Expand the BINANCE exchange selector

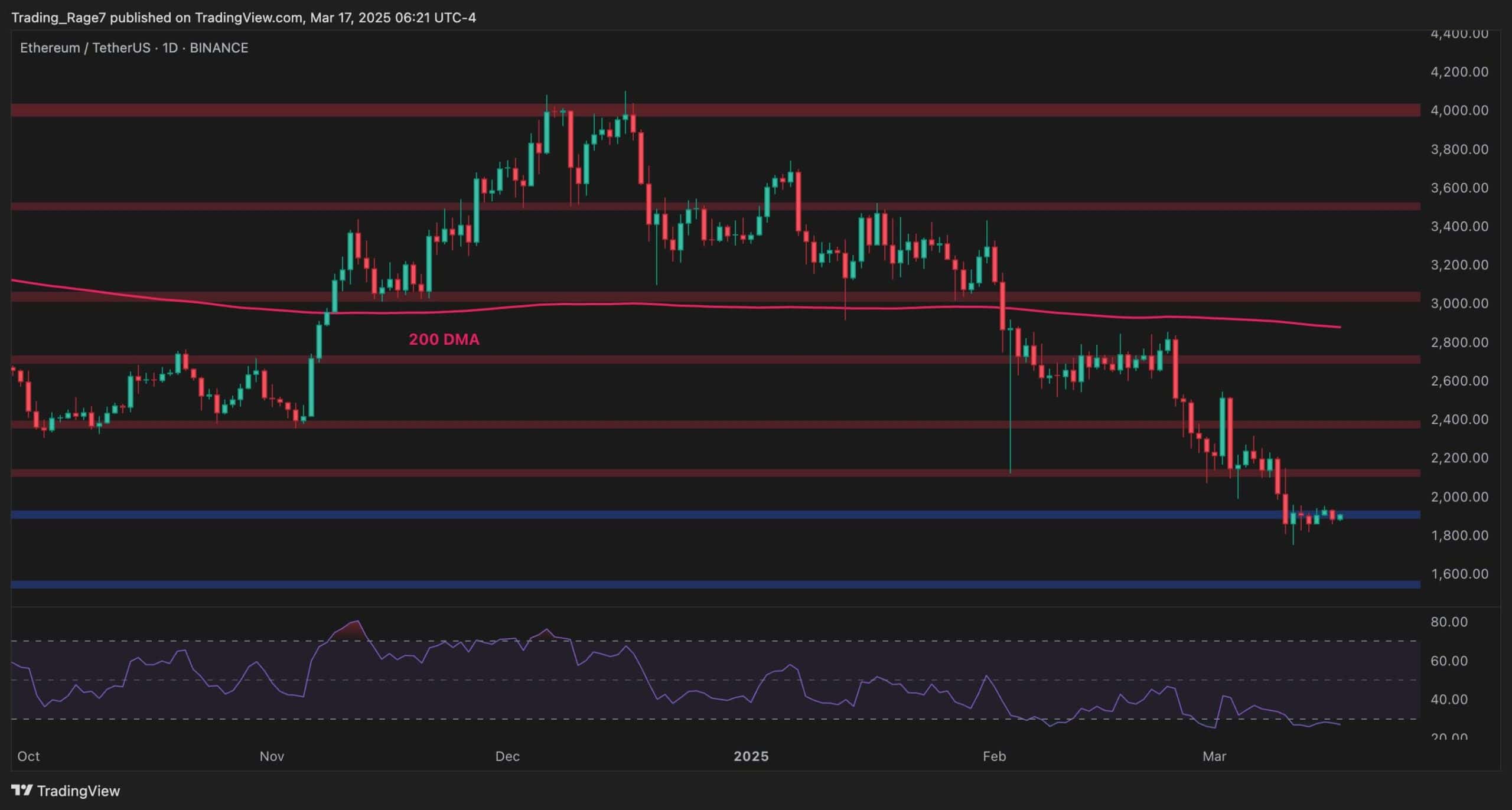tap(219, 48)
